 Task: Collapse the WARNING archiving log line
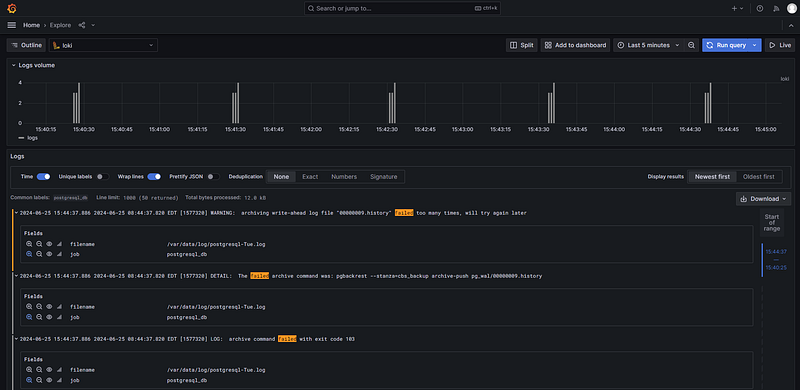tap(16, 213)
